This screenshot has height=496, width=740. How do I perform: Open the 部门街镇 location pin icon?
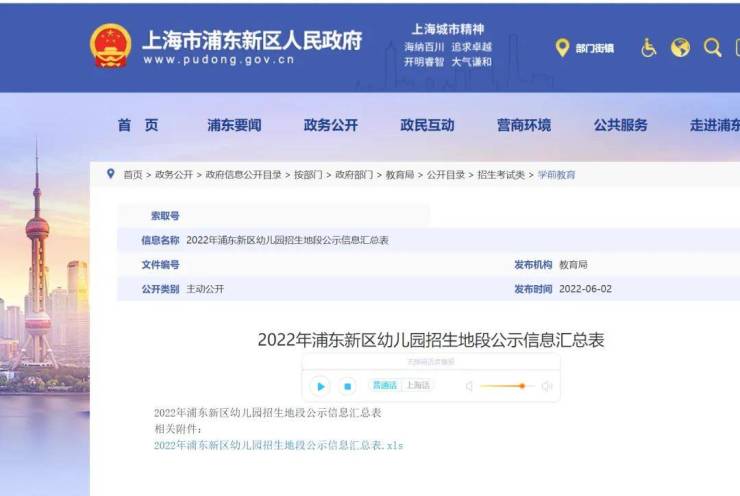coord(562,48)
